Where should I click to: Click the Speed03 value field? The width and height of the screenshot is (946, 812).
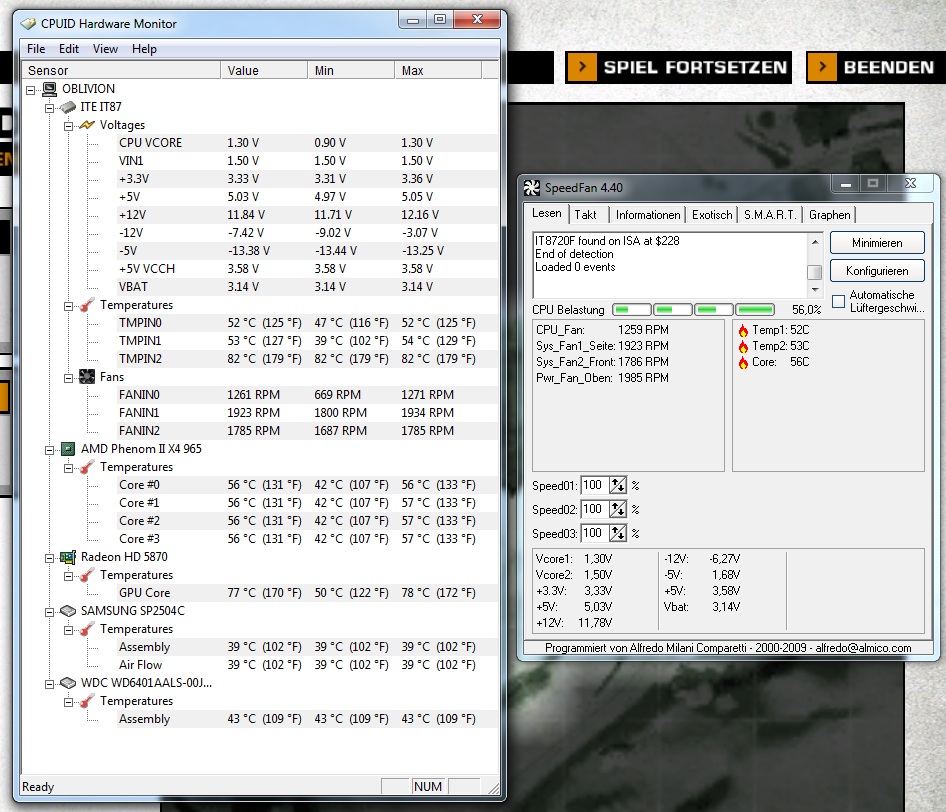tap(594, 533)
